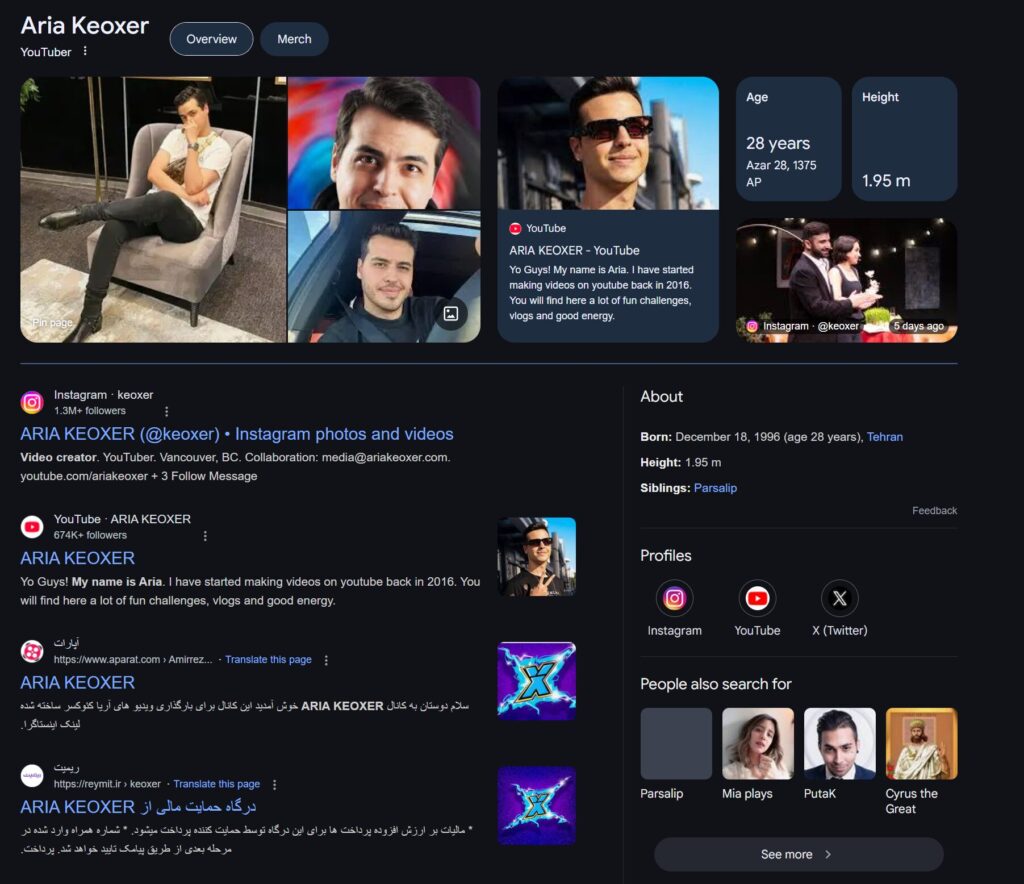Open the options menu beside the Instagram keoxer result
1024x884 pixels.
166,411
